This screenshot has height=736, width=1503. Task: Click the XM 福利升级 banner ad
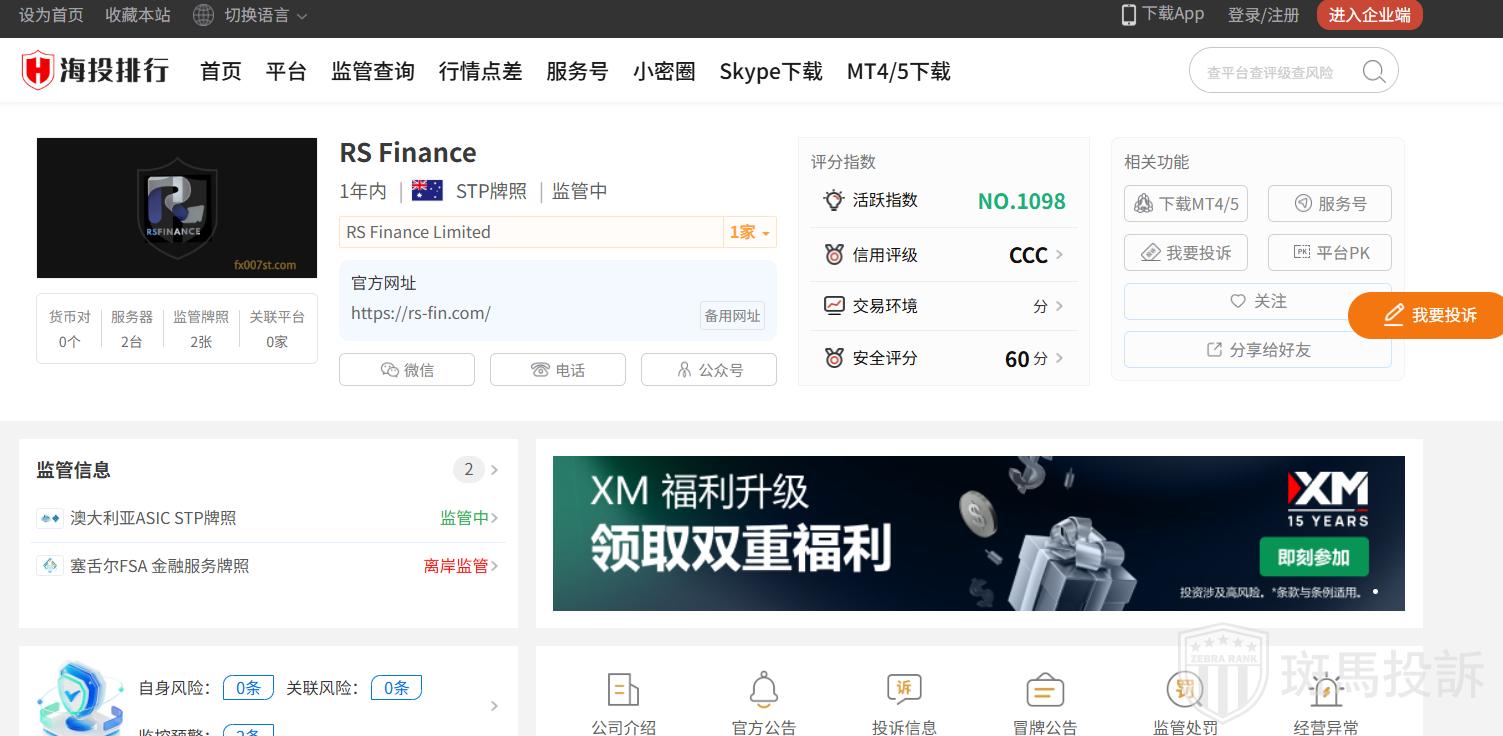[x=978, y=533]
